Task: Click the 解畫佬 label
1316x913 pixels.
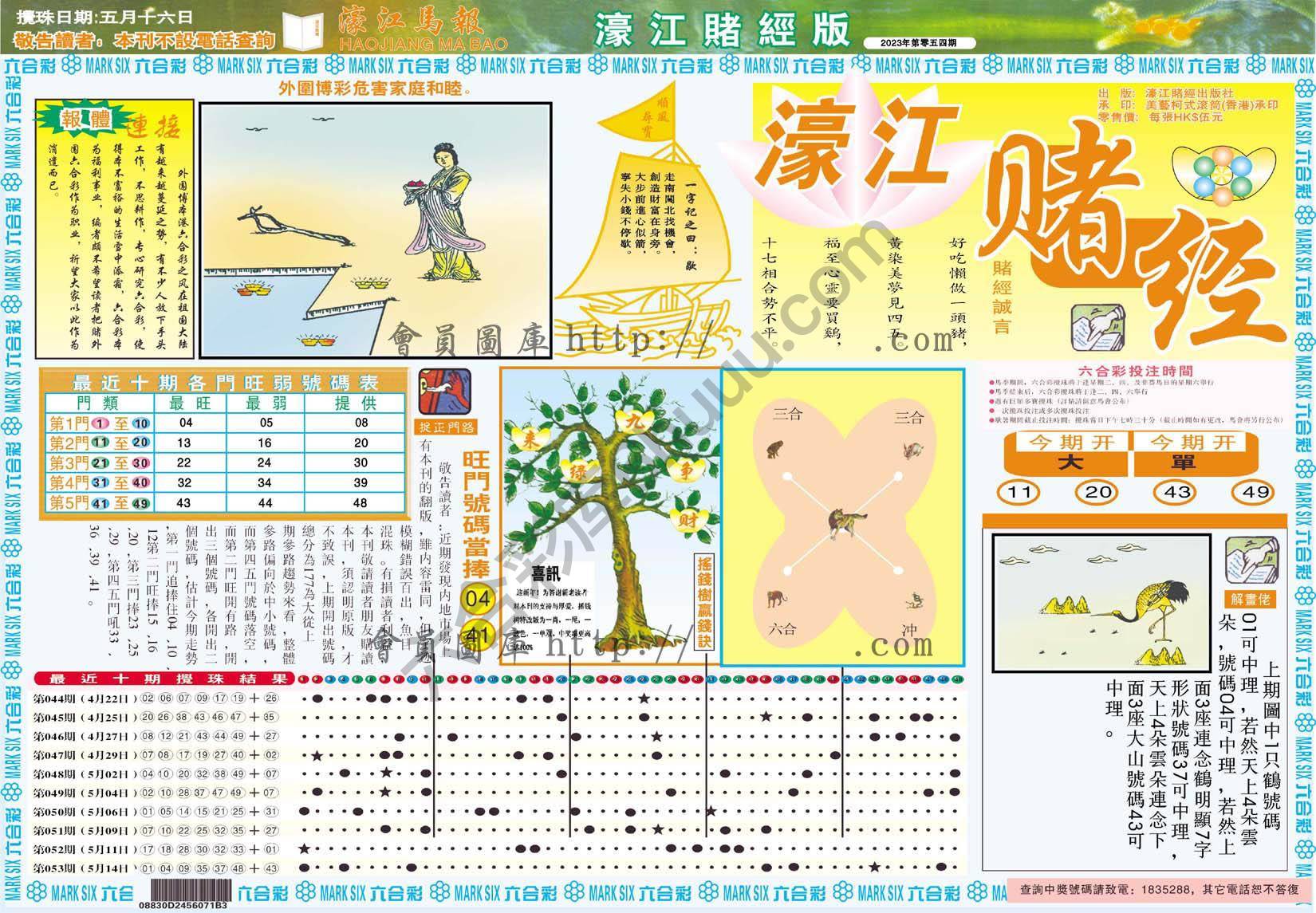Action: (1251, 600)
